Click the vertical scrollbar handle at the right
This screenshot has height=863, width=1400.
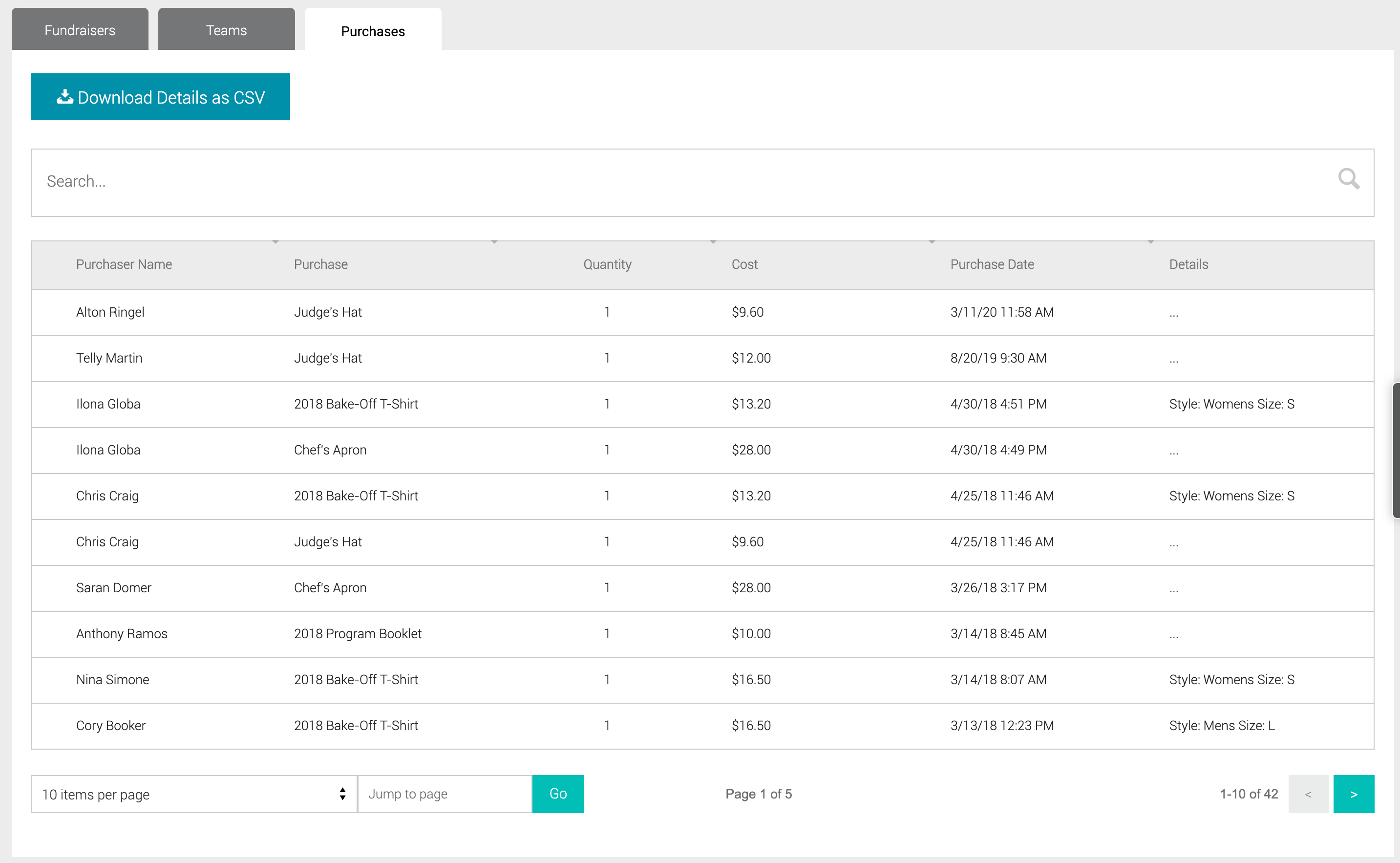tap(1396, 451)
